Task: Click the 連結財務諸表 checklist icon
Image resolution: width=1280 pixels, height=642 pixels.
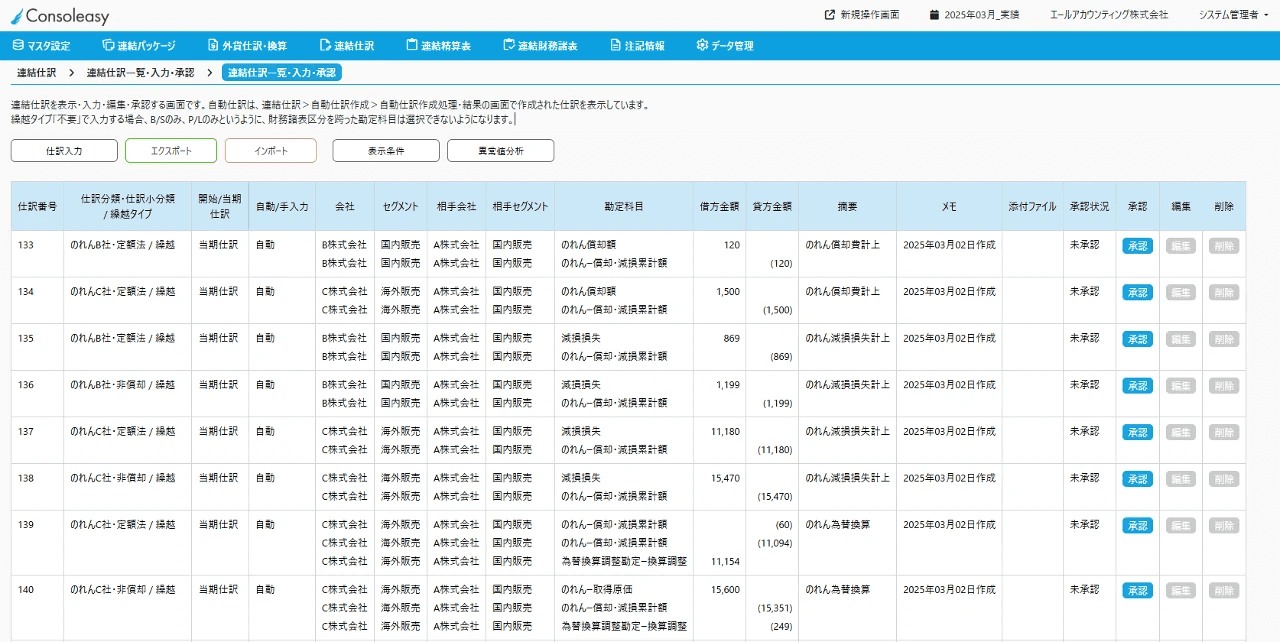Action: pyautogui.click(x=509, y=45)
